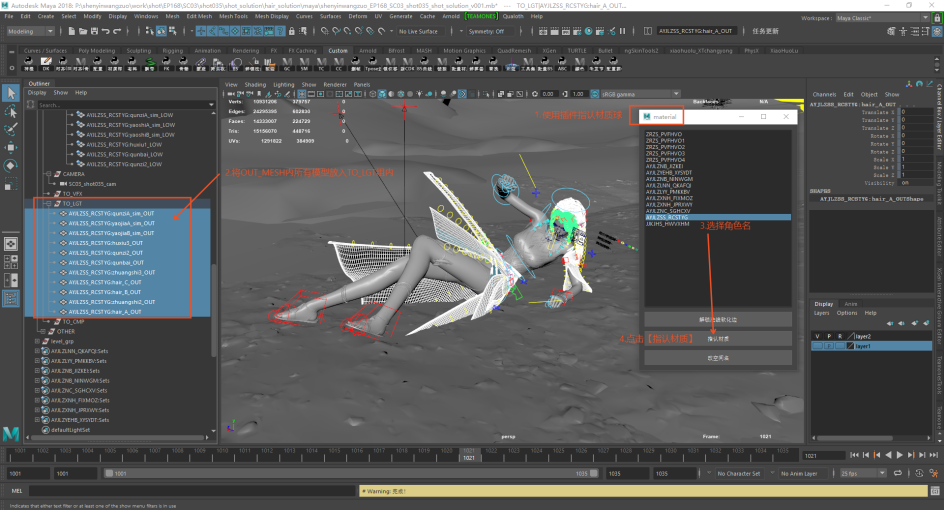Select the arrow Select tool
This screenshot has height=510, width=944.
pos(10,93)
